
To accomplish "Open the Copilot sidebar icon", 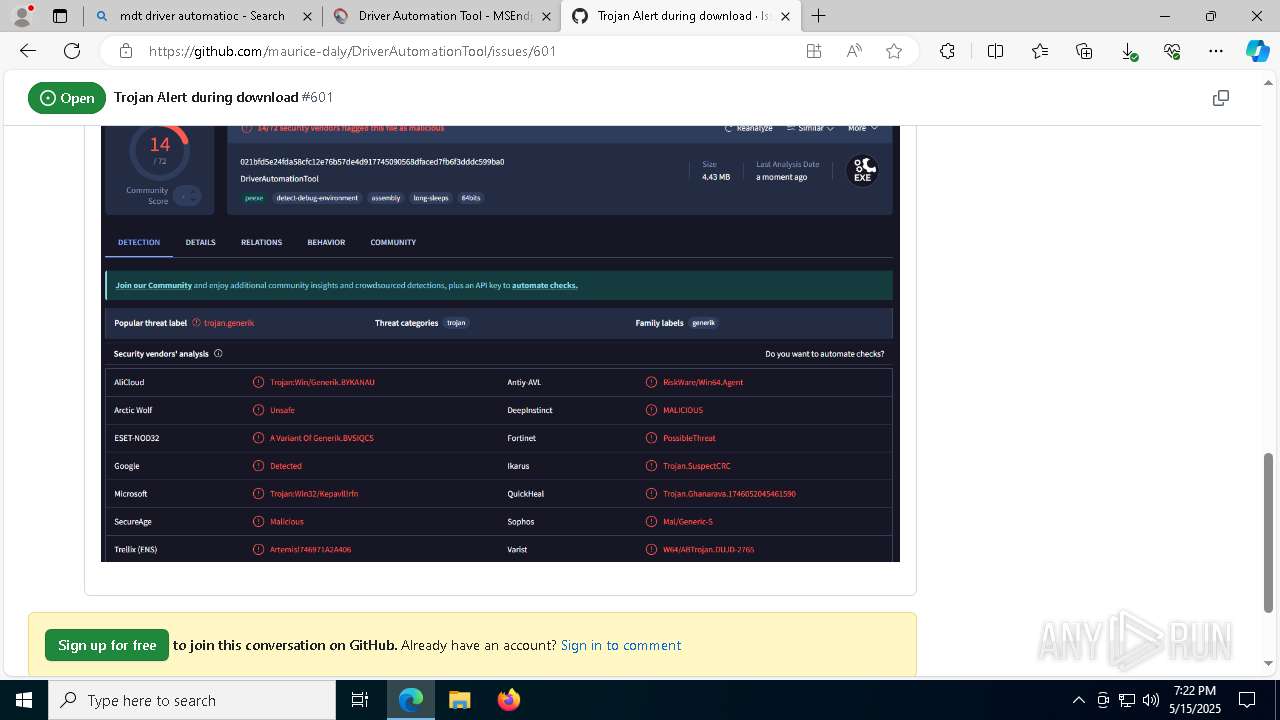I will [1257, 51].
